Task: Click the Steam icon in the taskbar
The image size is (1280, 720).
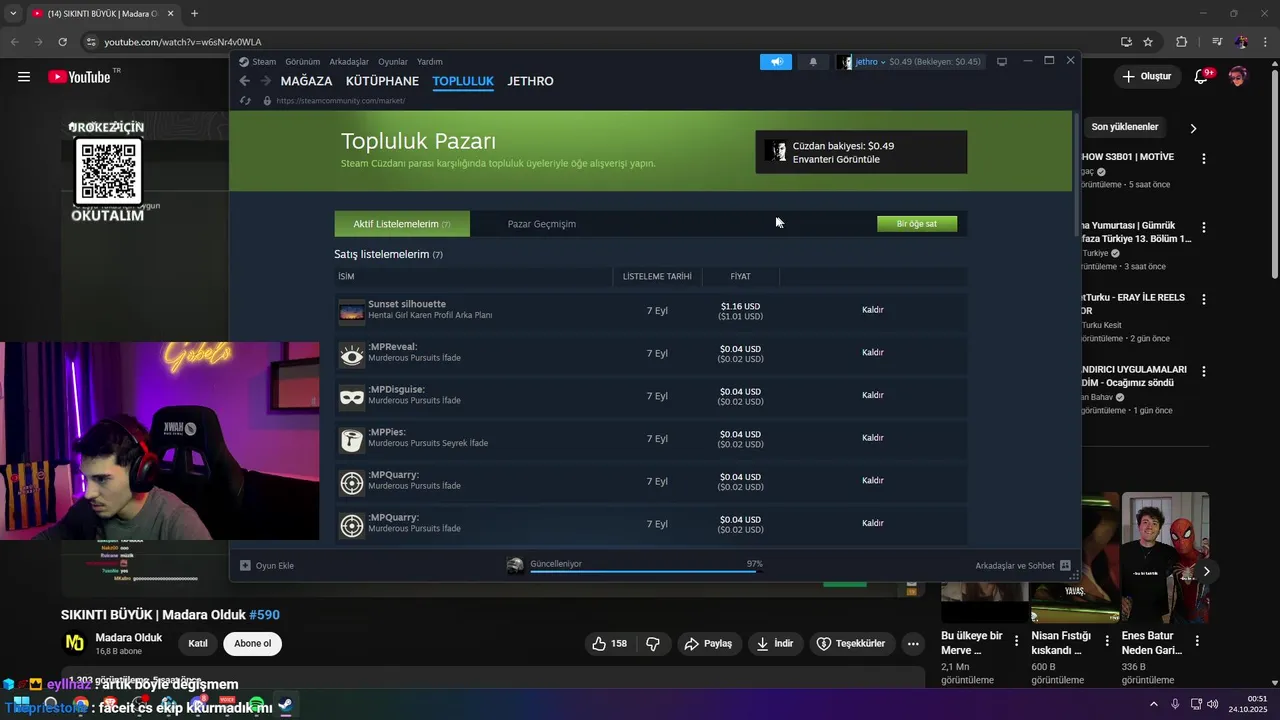Action: [286, 705]
